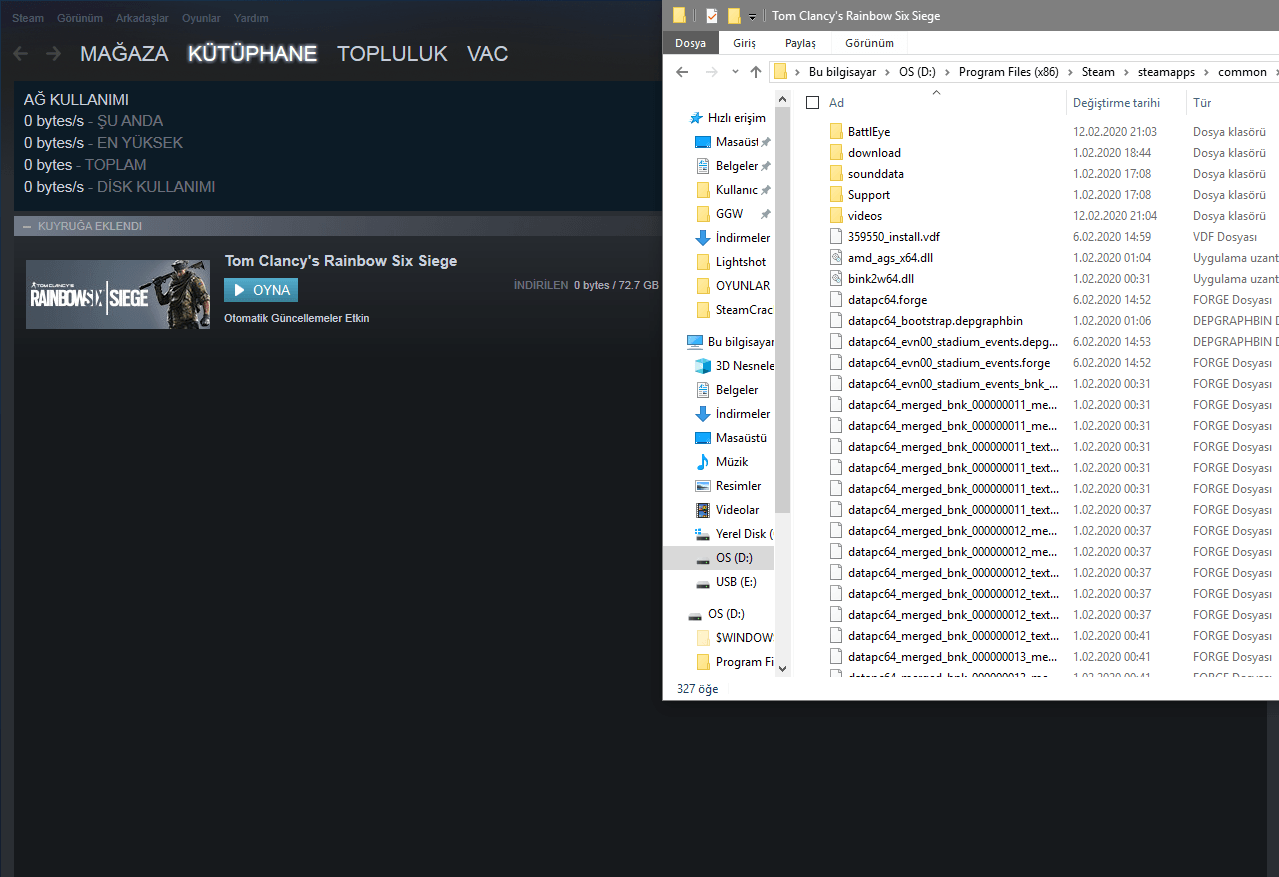Expand the common breadcrumb chevron
Image resolution: width=1279 pixels, height=877 pixels.
point(1274,72)
